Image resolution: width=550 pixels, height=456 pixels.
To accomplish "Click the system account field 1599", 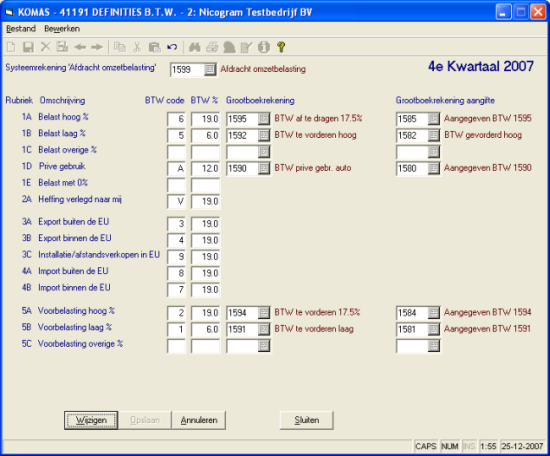I will pyautogui.click(x=187, y=69).
